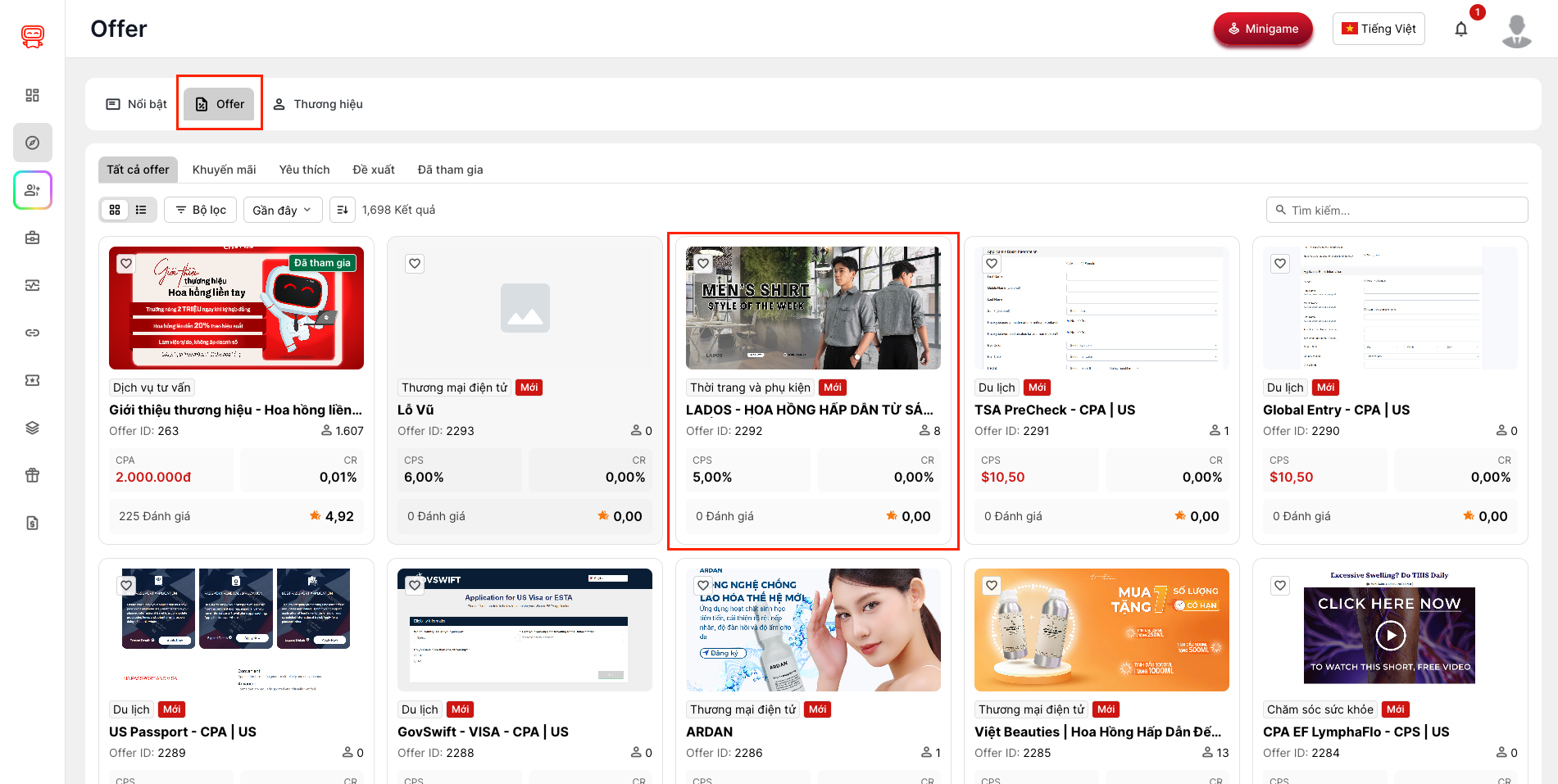1558x784 pixels.
Task: Favorite the Việt Beauties offer heart
Action: tap(992, 586)
